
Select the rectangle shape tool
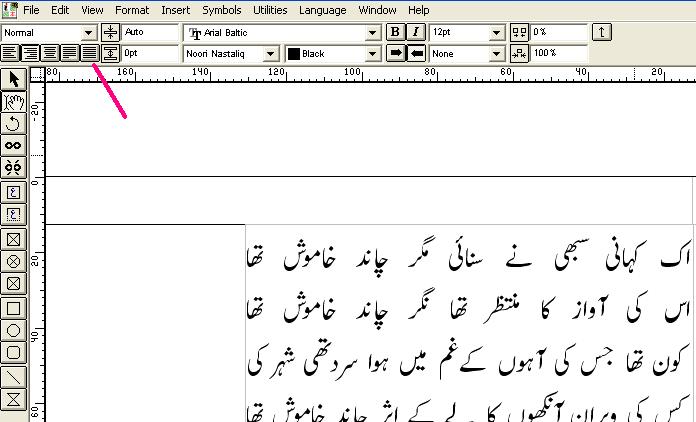click(x=14, y=307)
